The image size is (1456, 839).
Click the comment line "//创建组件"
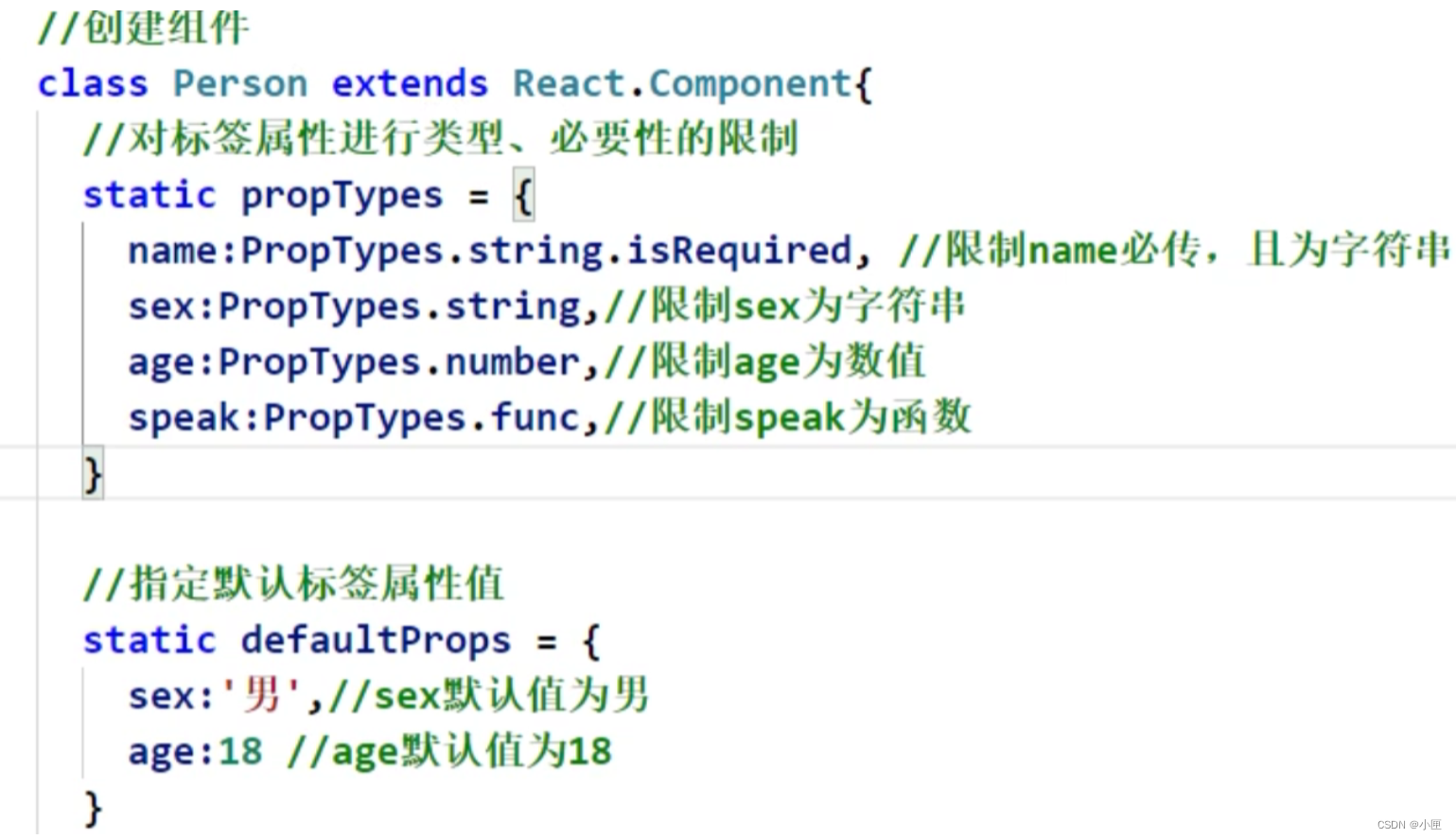click(x=144, y=27)
